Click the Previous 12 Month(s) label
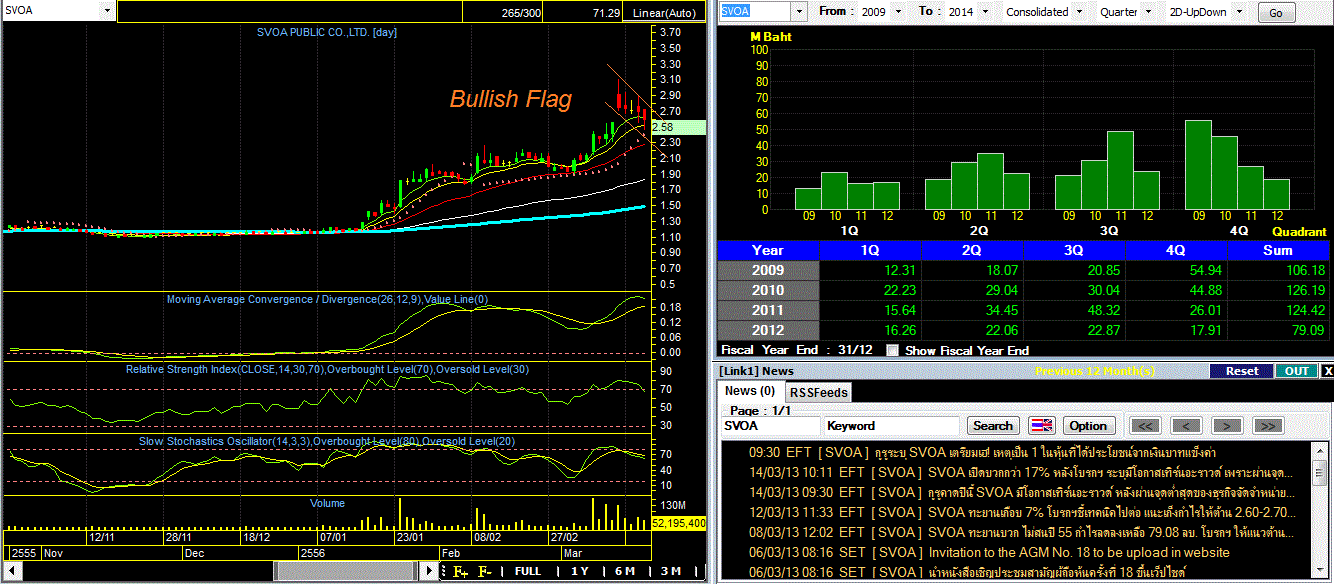Image resolution: width=1334 pixels, height=584 pixels. click(x=1095, y=370)
